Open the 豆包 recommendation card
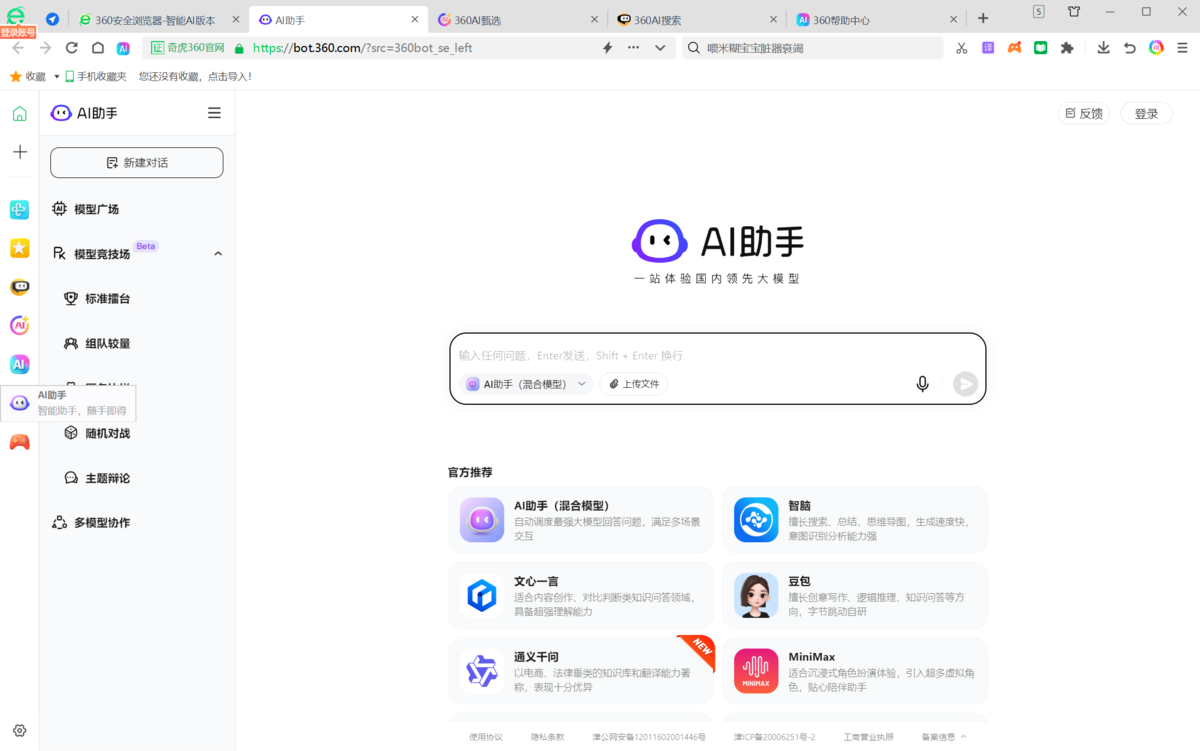This screenshot has height=751, width=1200. click(x=855, y=595)
